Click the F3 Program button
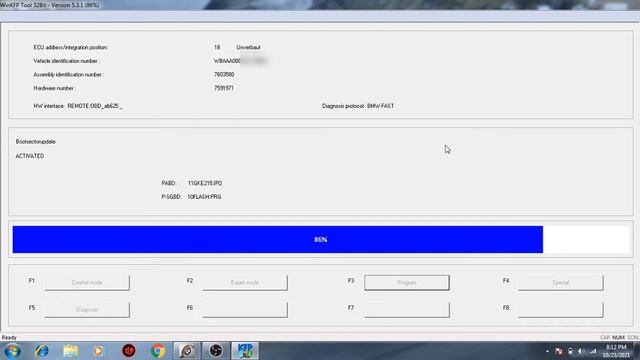The height and width of the screenshot is (360, 640). [407, 282]
